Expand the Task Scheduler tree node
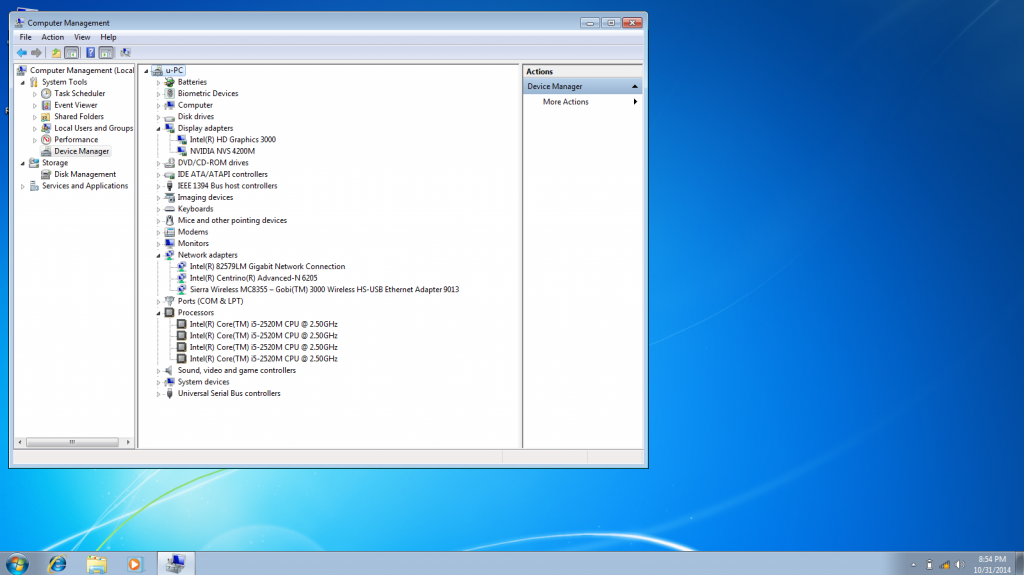 tap(35, 94)
